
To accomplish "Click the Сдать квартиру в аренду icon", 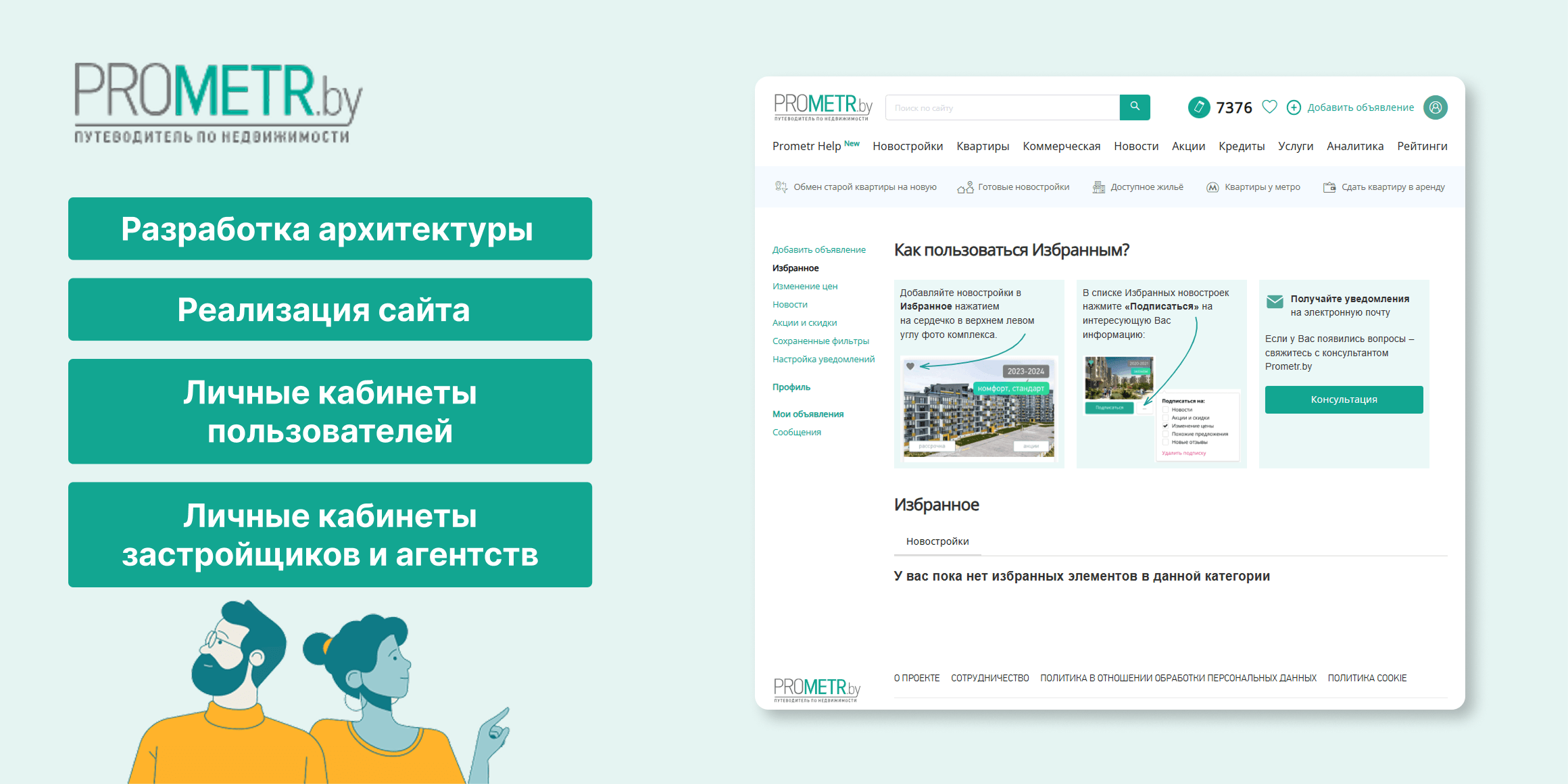I will point(1329,187).
